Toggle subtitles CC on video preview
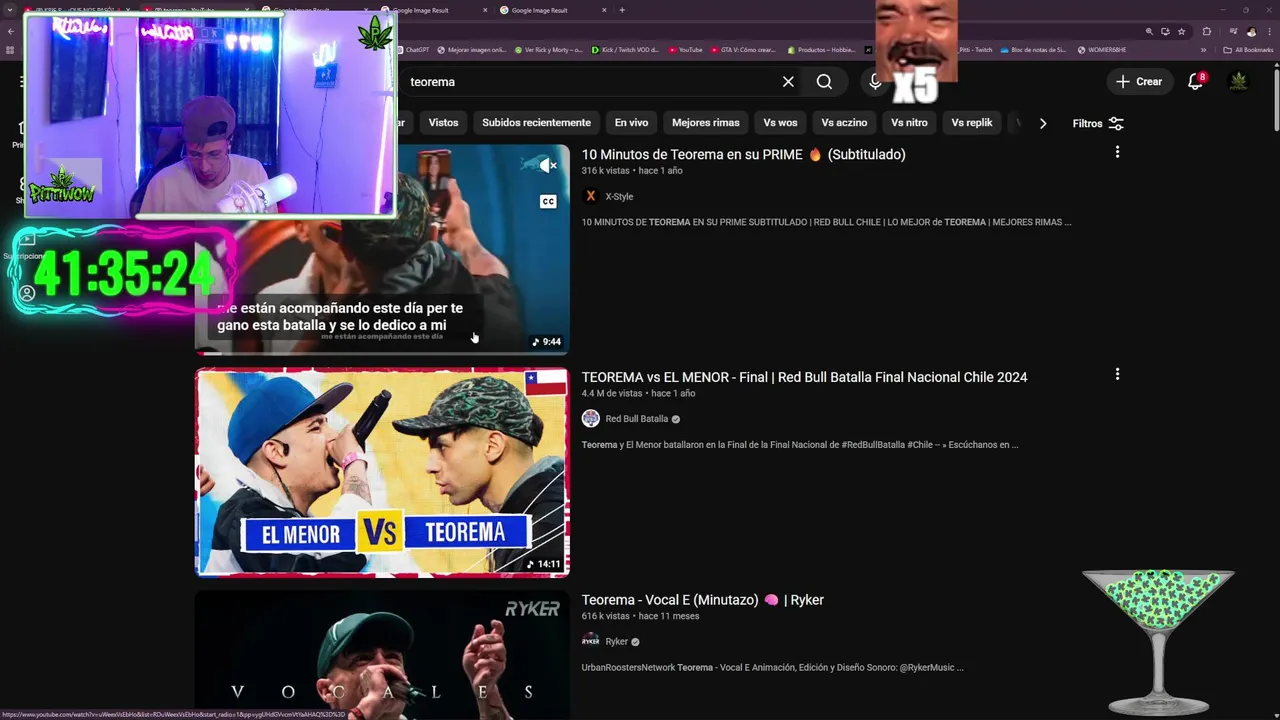The image size is (1280, 720). [x=548, y=202]
